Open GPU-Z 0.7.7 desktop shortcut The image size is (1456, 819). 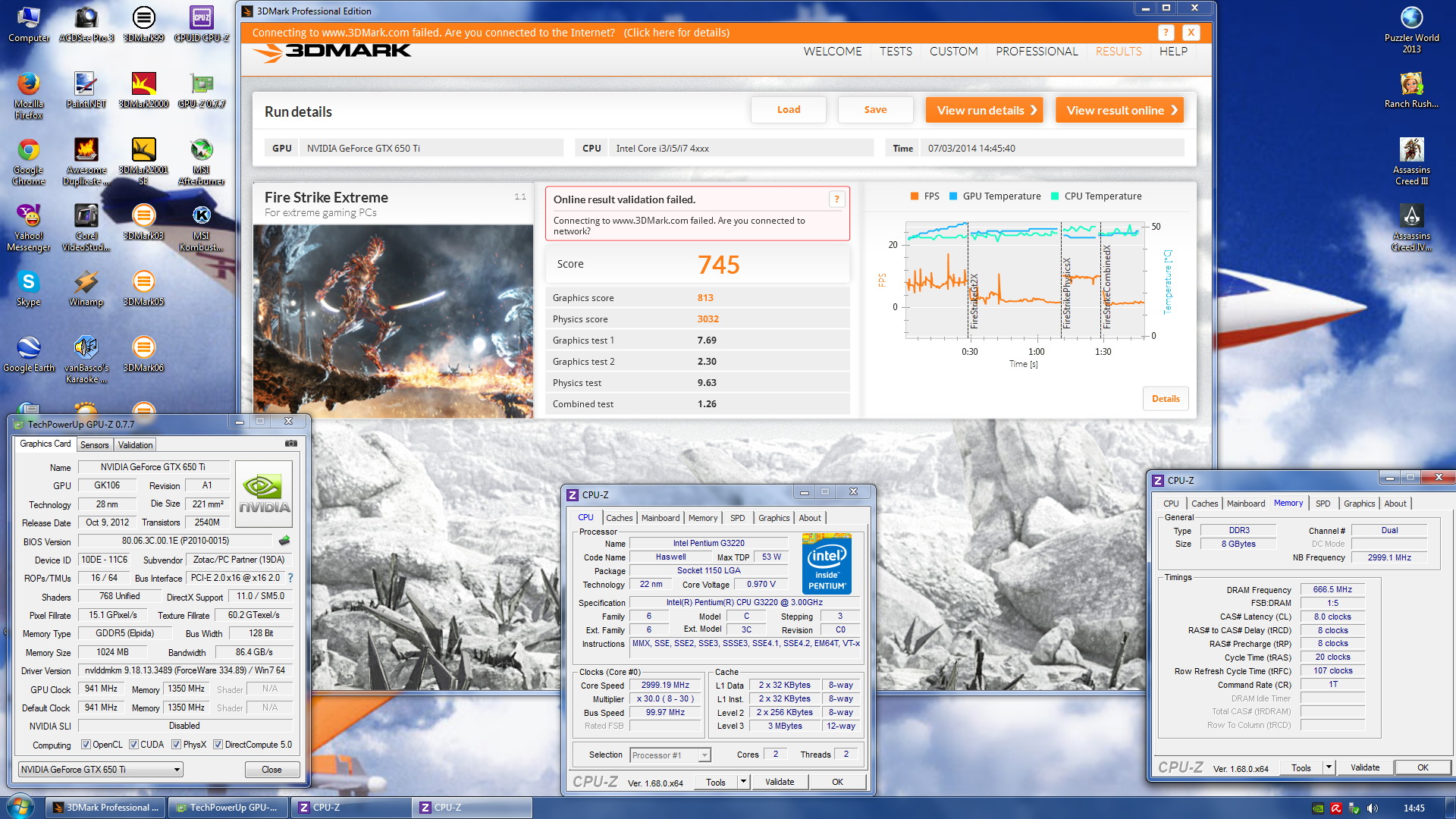[201, 90]
